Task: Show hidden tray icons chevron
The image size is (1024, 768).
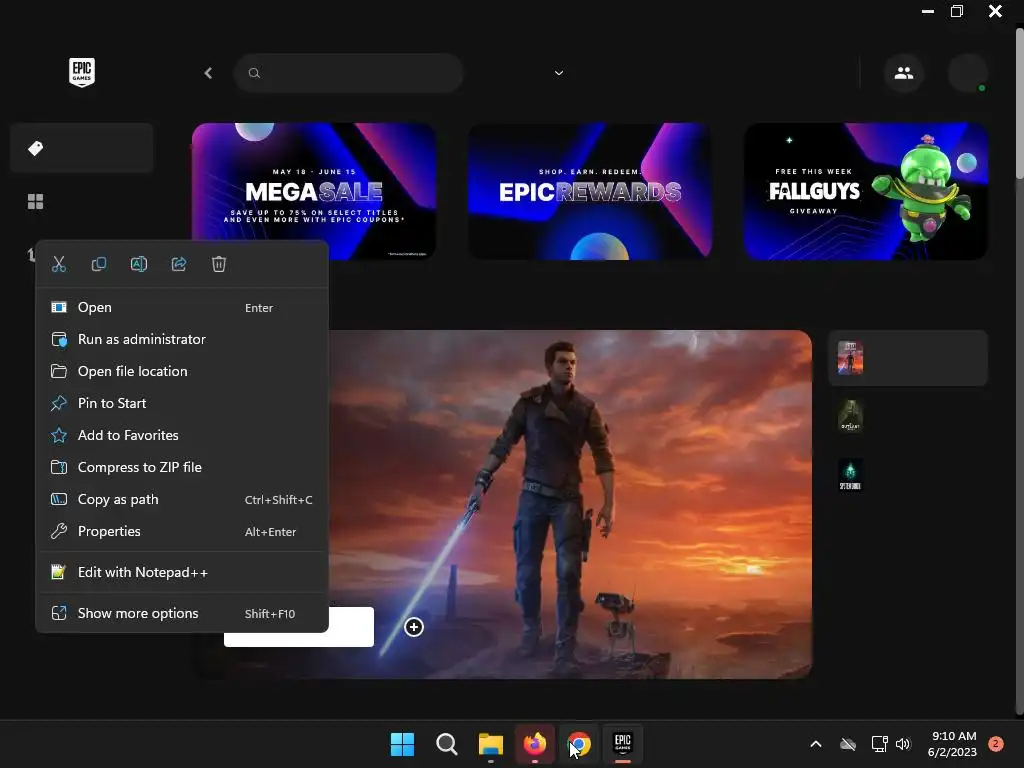Action: pos(816,744)
